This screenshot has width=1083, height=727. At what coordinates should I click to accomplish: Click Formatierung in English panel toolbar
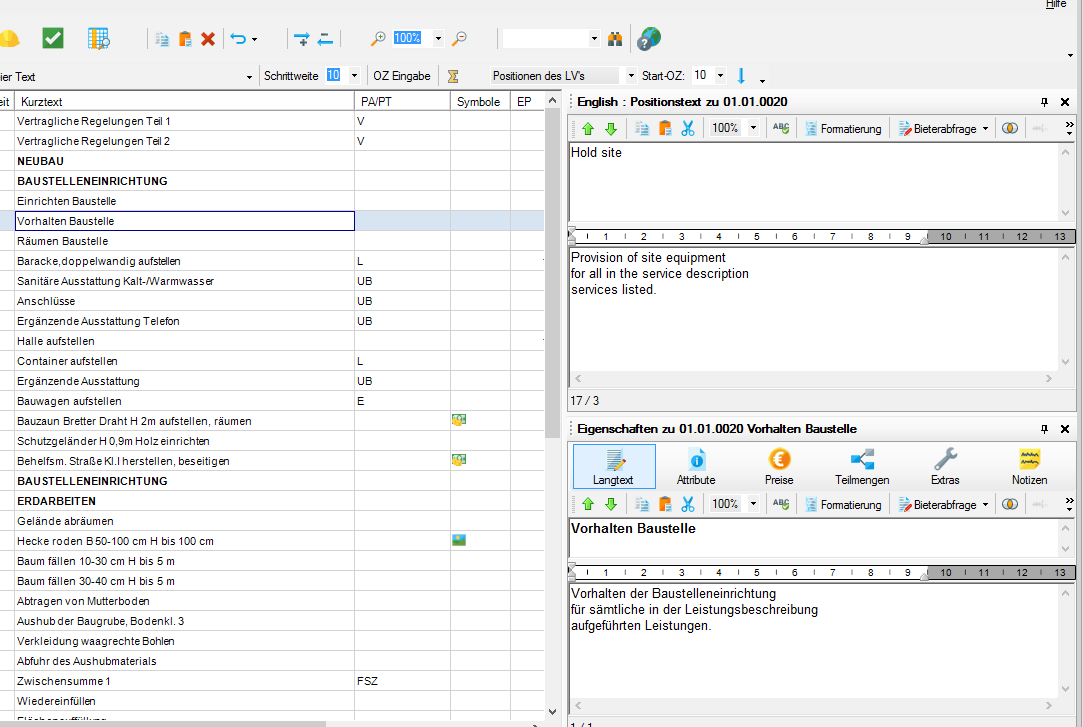click(843, 128)
